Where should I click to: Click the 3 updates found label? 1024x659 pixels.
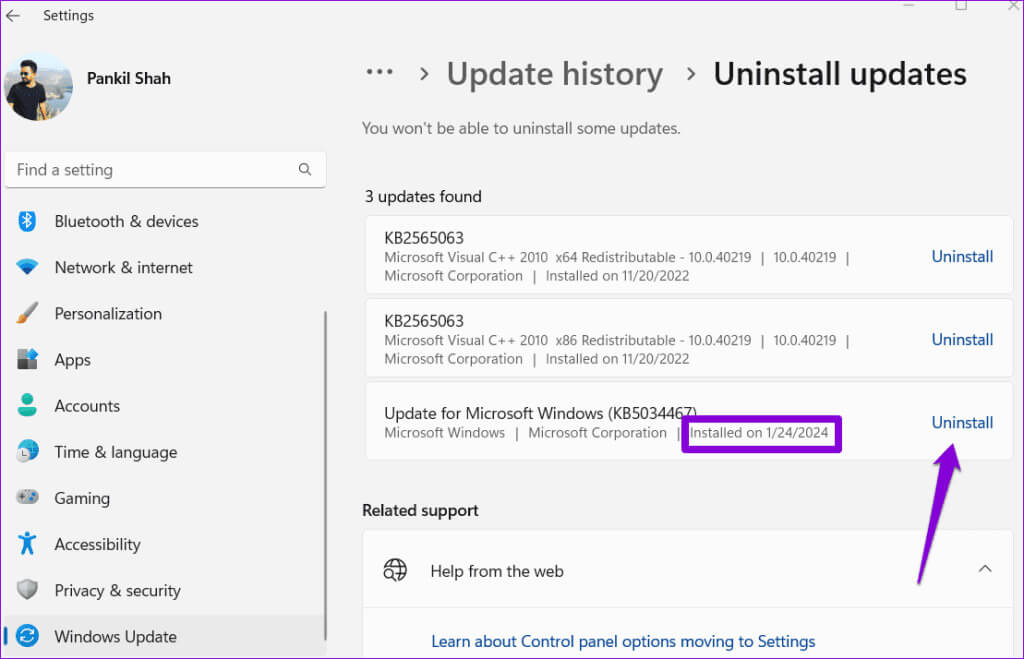[x=423, y=197]
